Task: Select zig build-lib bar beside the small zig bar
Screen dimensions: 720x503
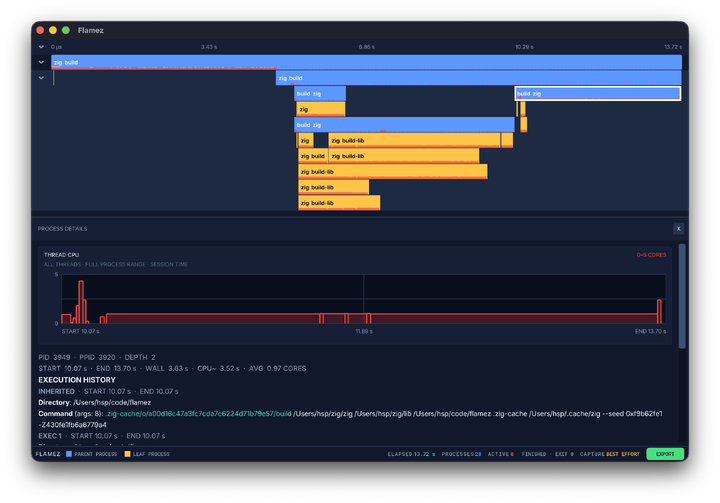Action: click(x=414, y=140)
